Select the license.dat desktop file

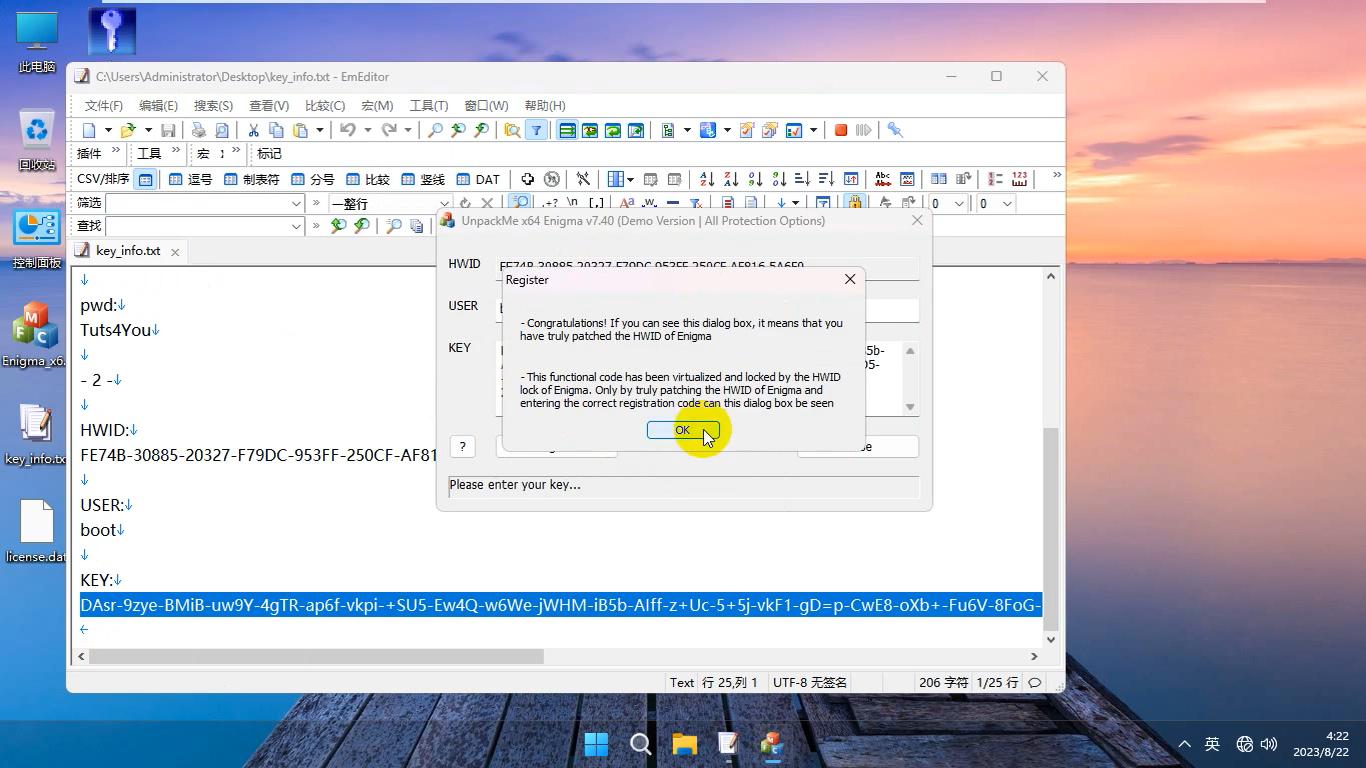(x=36, y=532)
